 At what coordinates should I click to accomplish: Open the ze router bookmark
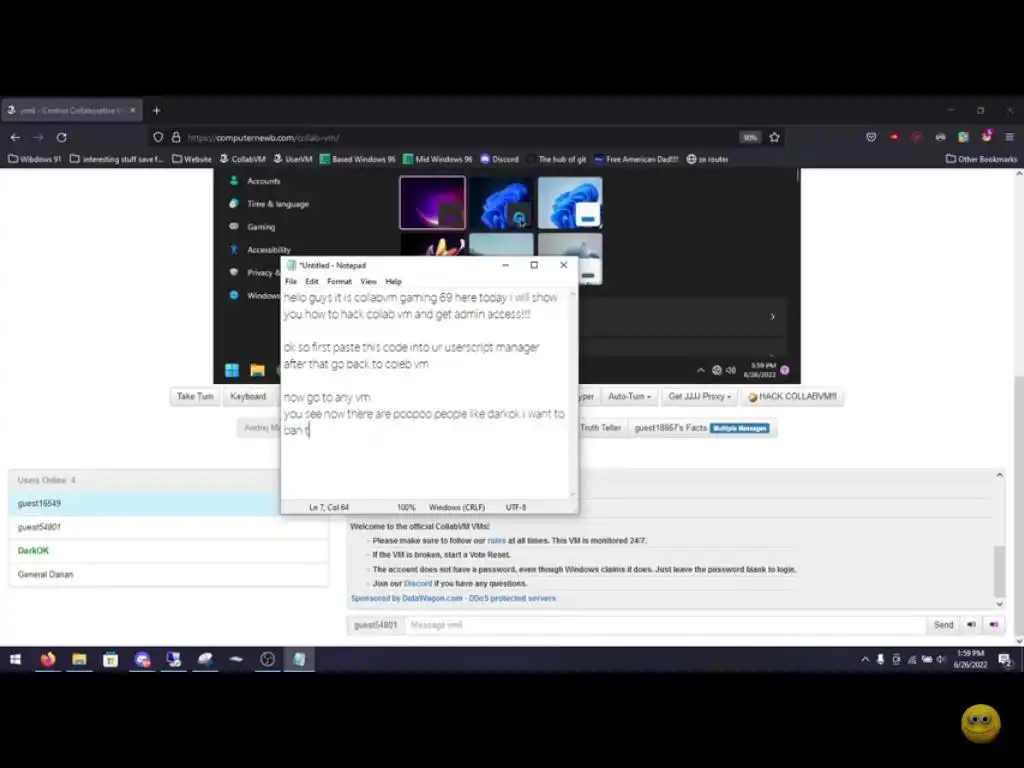707,159
